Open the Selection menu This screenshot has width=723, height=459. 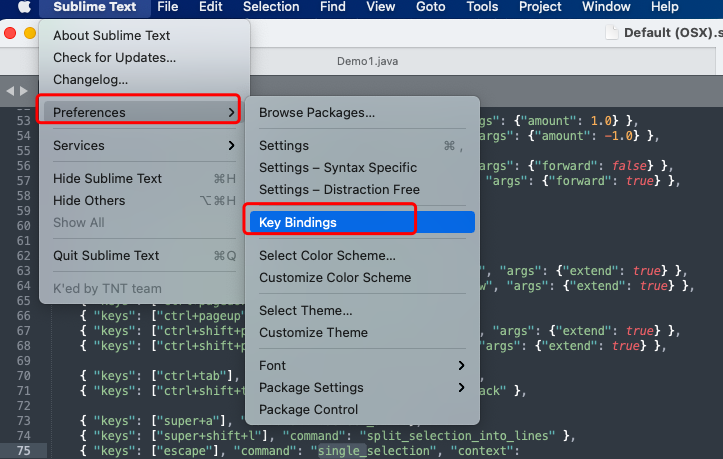pos(271,7)
